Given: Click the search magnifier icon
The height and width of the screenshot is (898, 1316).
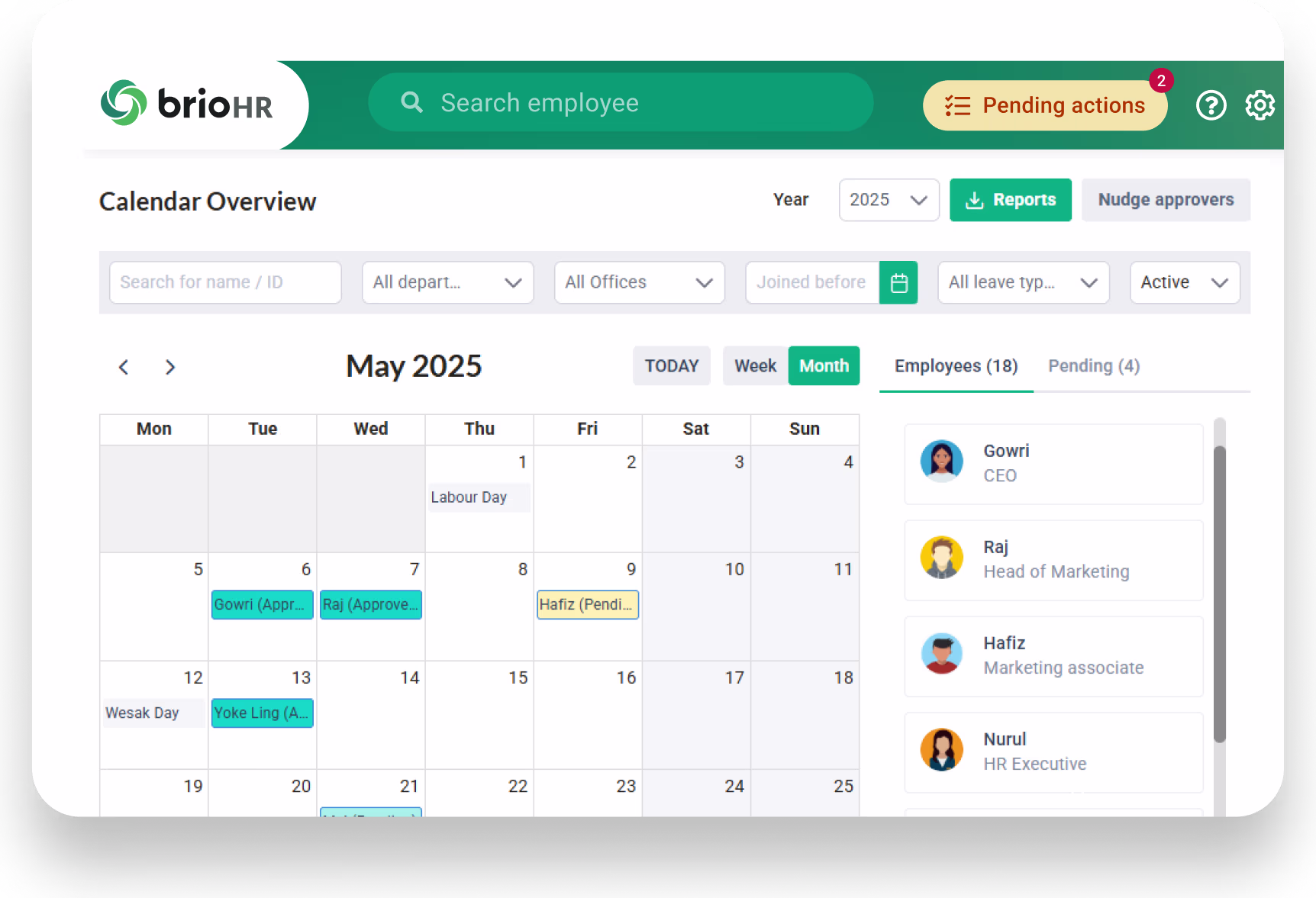Looking at the screenshot, I should click(411, 102).
